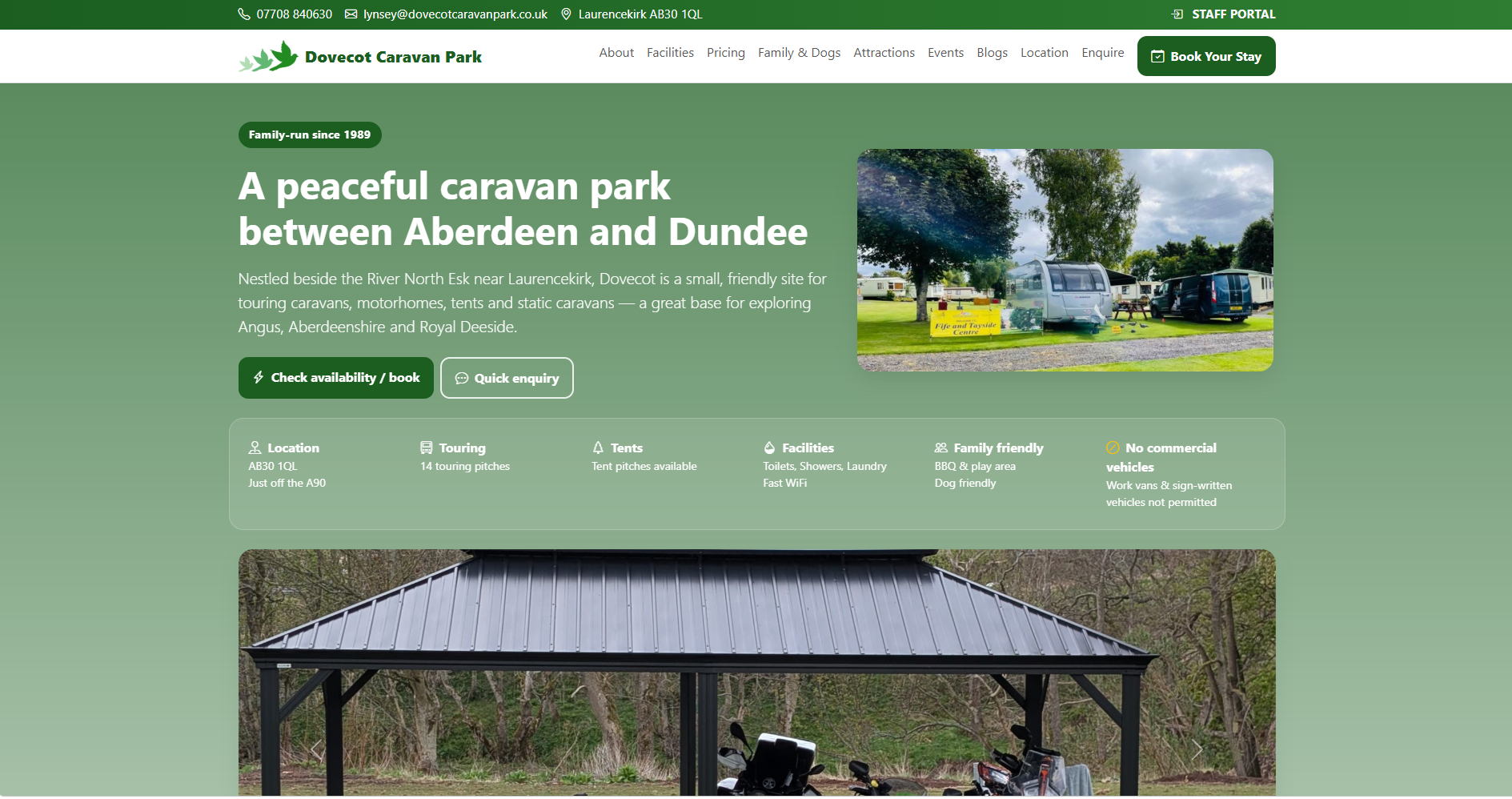This screenshot has width=1512, height=799.
Task: Click the 'Family friendly' heading
Action: point(998,448)
